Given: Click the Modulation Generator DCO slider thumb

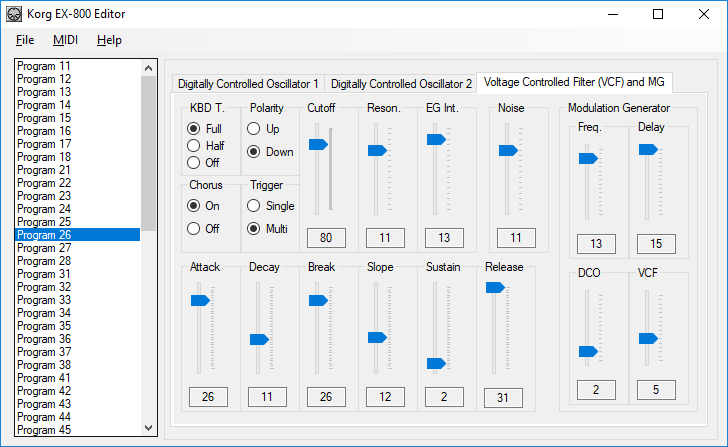Looking at the screenshot, I should pos(588,352).
